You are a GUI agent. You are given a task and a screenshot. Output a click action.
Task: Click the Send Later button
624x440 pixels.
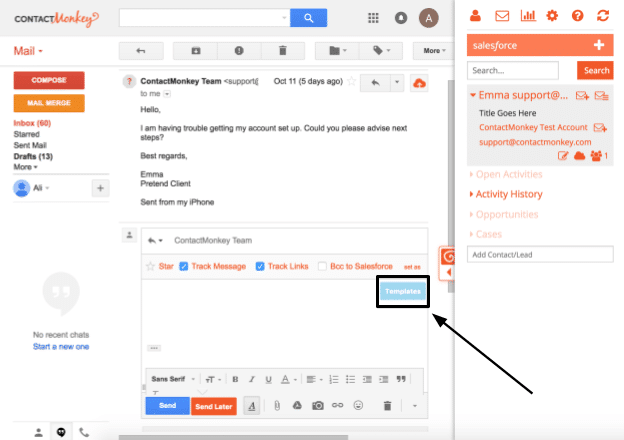coord(214,407)
